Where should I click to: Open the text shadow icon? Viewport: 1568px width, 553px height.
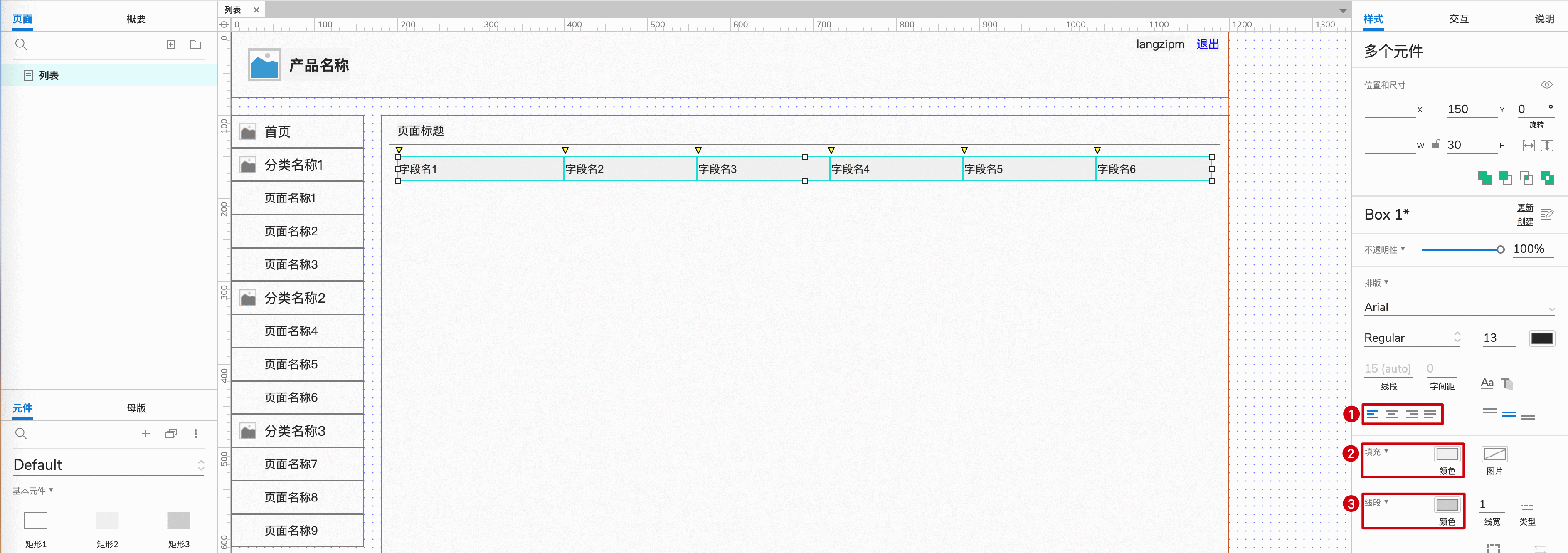(1507, 383)
